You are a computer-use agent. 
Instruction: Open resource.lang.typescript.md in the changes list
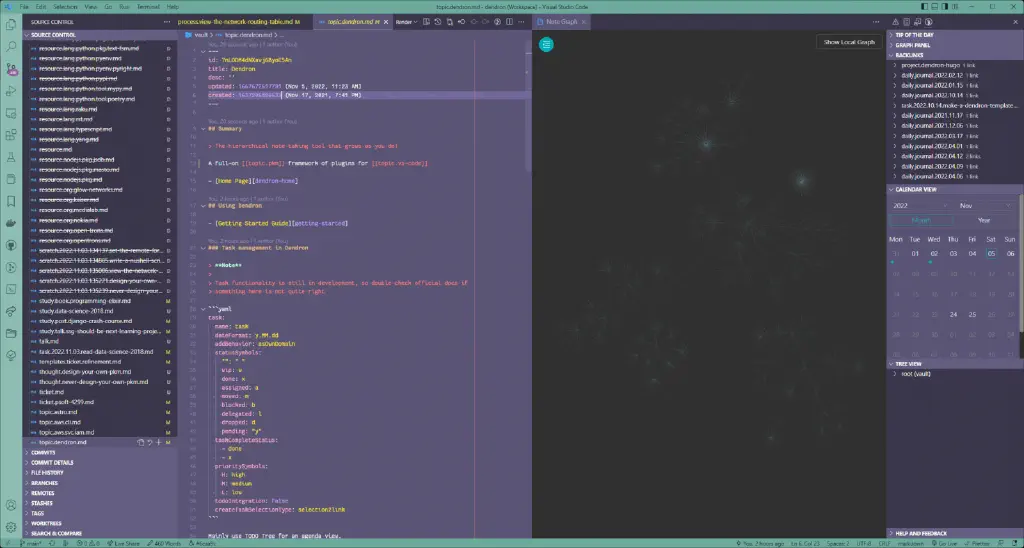pos(100,129)
